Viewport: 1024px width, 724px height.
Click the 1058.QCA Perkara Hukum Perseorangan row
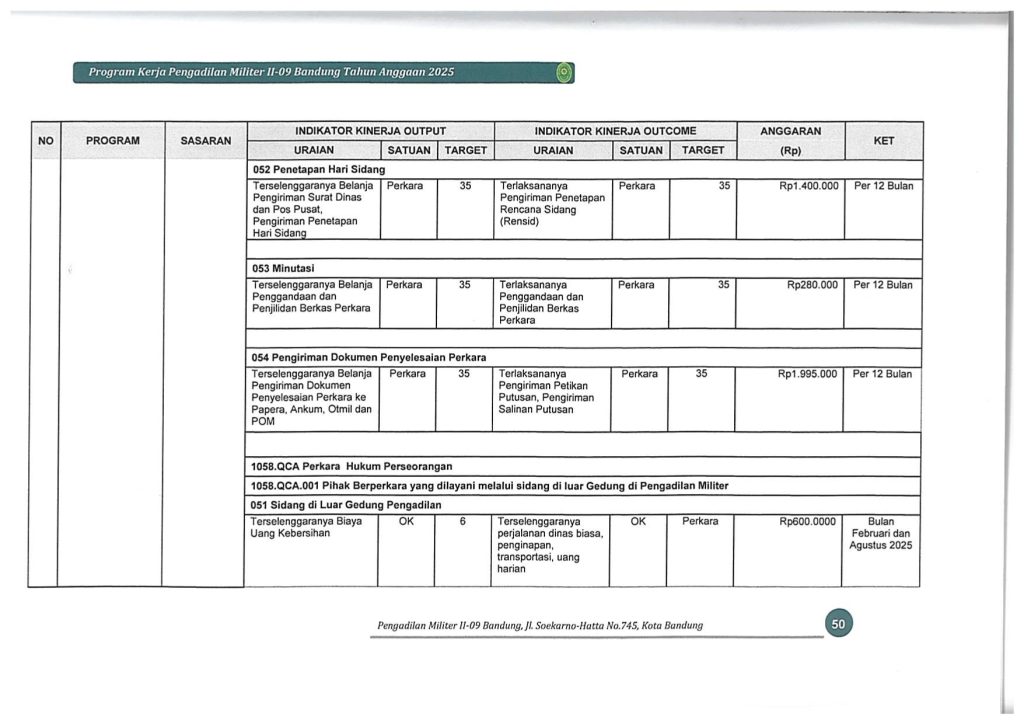[x=352, y=466]
